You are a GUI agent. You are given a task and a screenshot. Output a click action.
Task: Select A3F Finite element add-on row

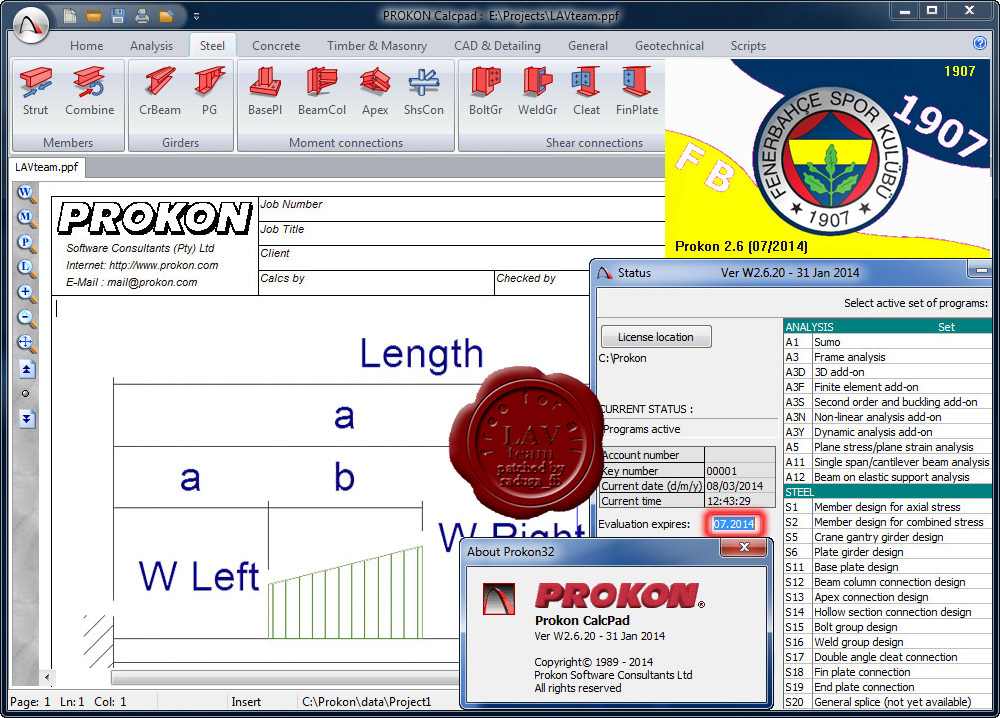pyautogui.click(x=887, y=387)
